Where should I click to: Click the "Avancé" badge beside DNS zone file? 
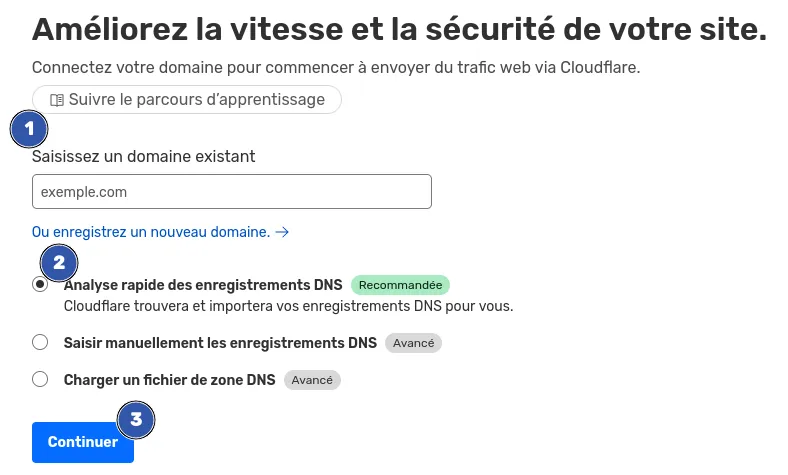click(x=313, y=380)
